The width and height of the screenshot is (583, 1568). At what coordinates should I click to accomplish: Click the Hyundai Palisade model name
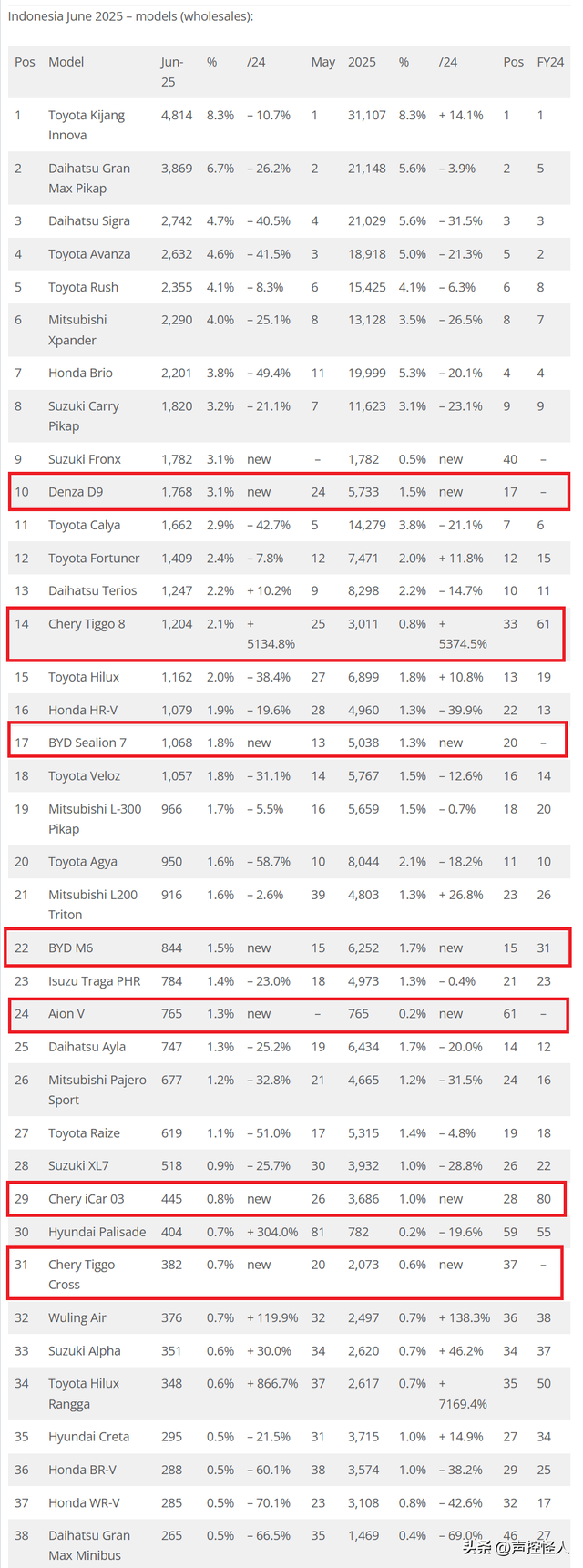tap(97, 1232)
